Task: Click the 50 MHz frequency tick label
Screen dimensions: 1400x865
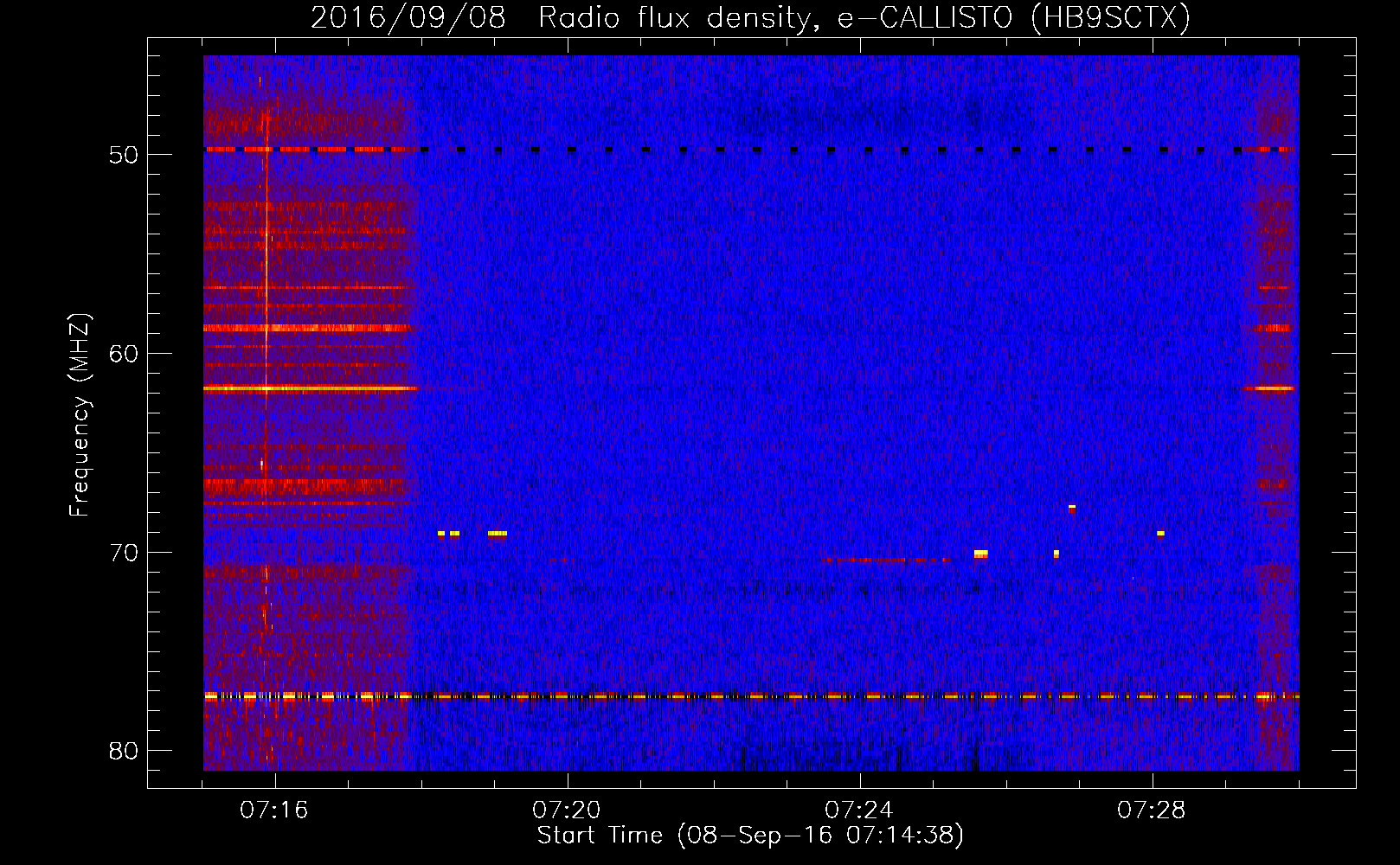Action: click(124, 155)
